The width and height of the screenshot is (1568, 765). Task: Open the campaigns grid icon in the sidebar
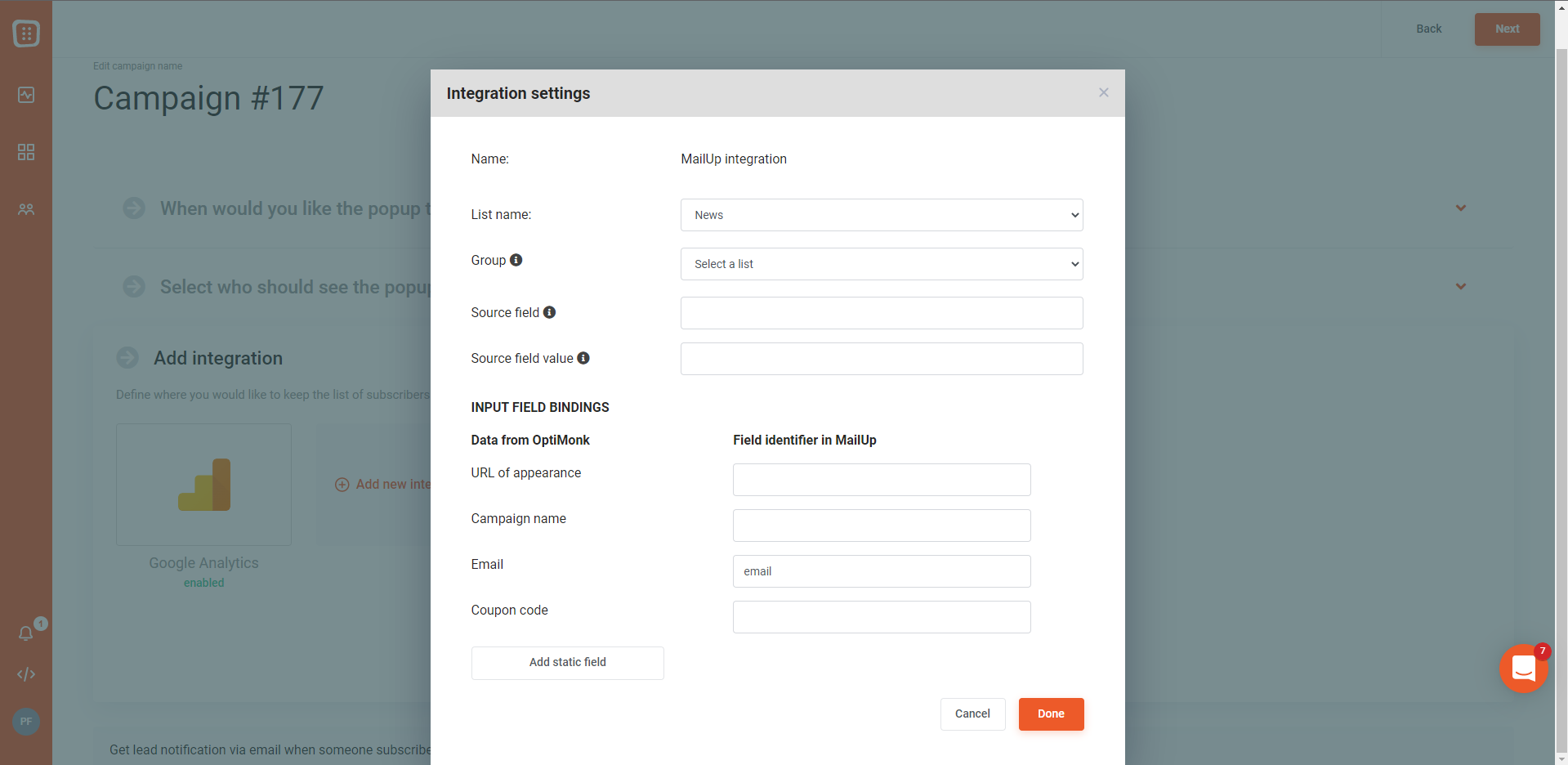coord(26,152)
